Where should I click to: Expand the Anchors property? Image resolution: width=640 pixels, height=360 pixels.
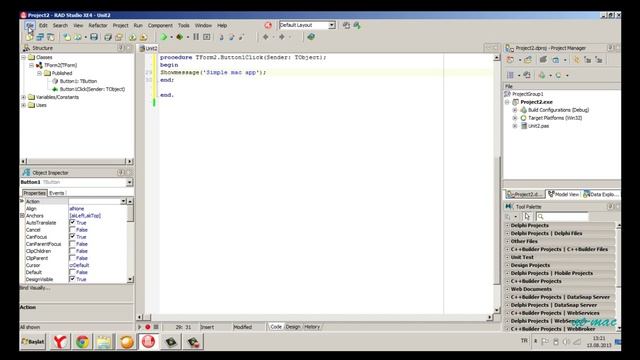pyautogui.click(x=22, y=216)
